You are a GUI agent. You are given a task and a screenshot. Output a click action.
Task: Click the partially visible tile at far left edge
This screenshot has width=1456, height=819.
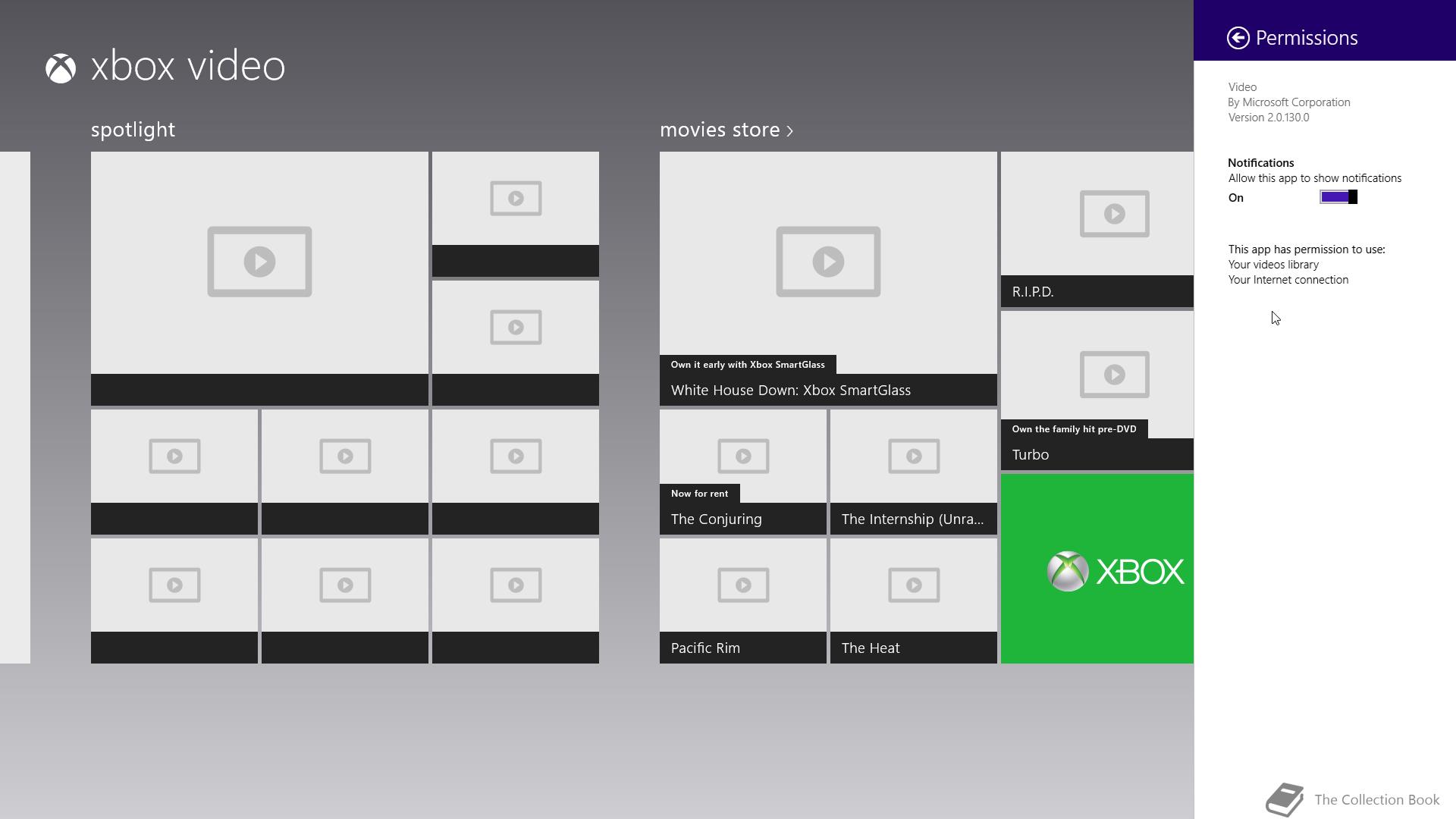[x=15, y=407]
